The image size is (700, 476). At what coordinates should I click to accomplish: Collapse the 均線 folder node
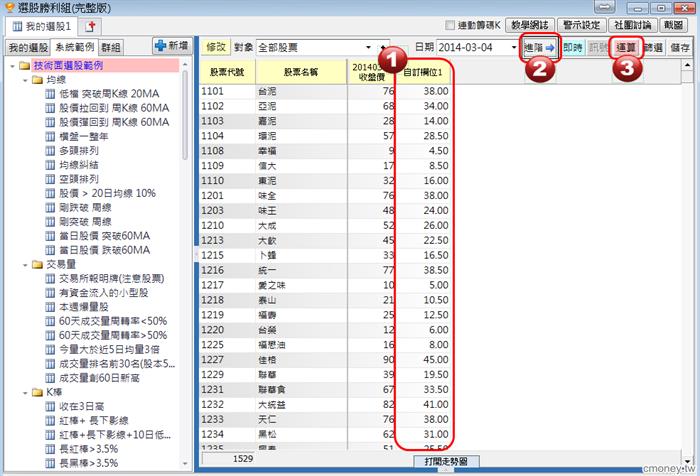[x=25, y=80]
